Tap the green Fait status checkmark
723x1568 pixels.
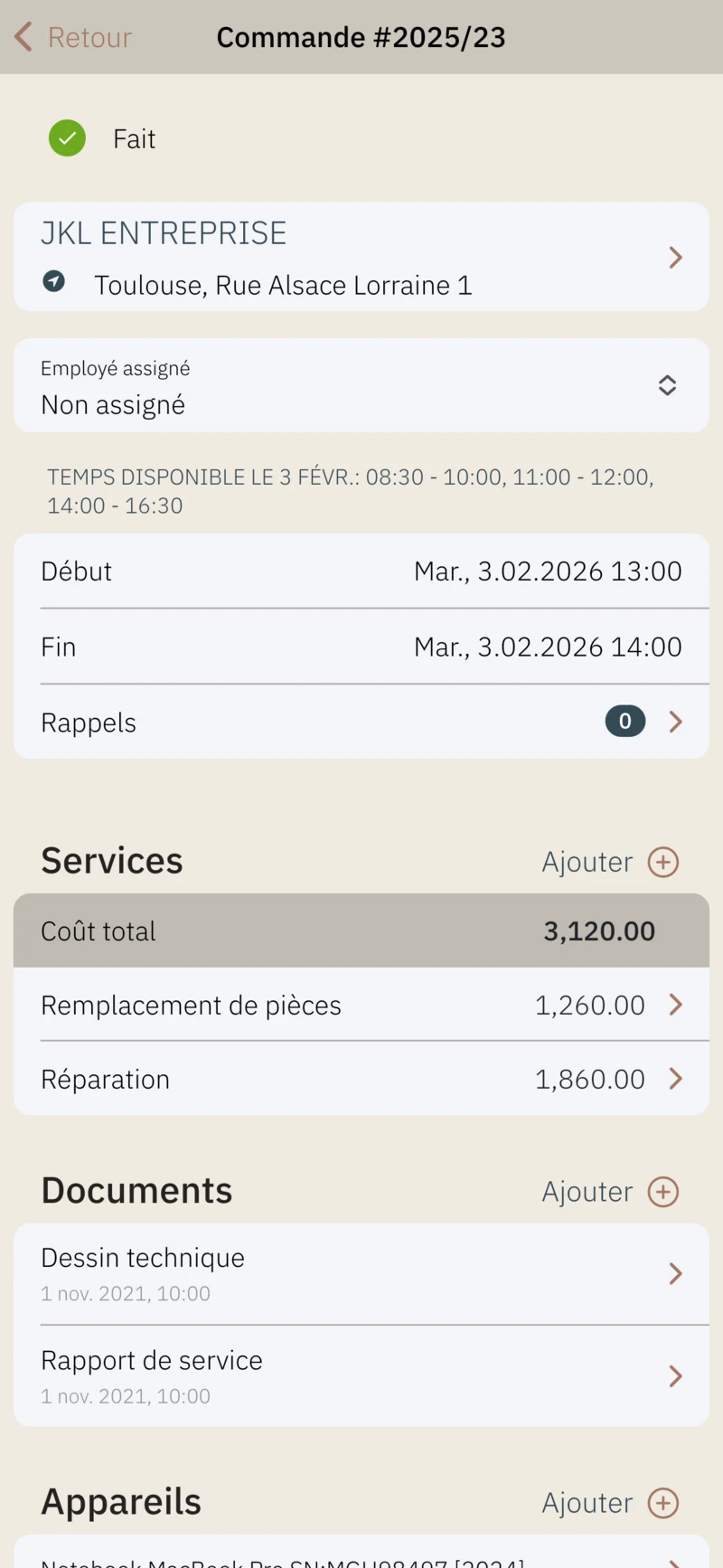click(67, 138)
